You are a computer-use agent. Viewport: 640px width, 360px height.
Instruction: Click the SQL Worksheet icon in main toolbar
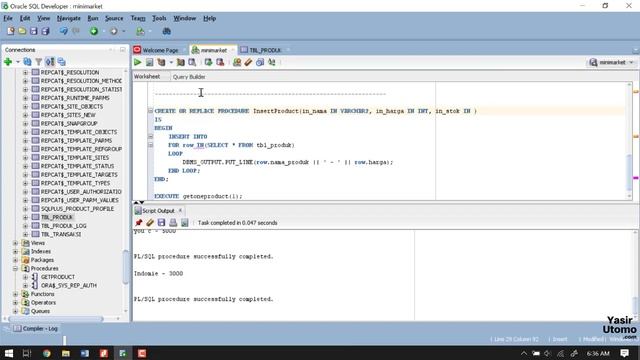(x=140, y=31)
